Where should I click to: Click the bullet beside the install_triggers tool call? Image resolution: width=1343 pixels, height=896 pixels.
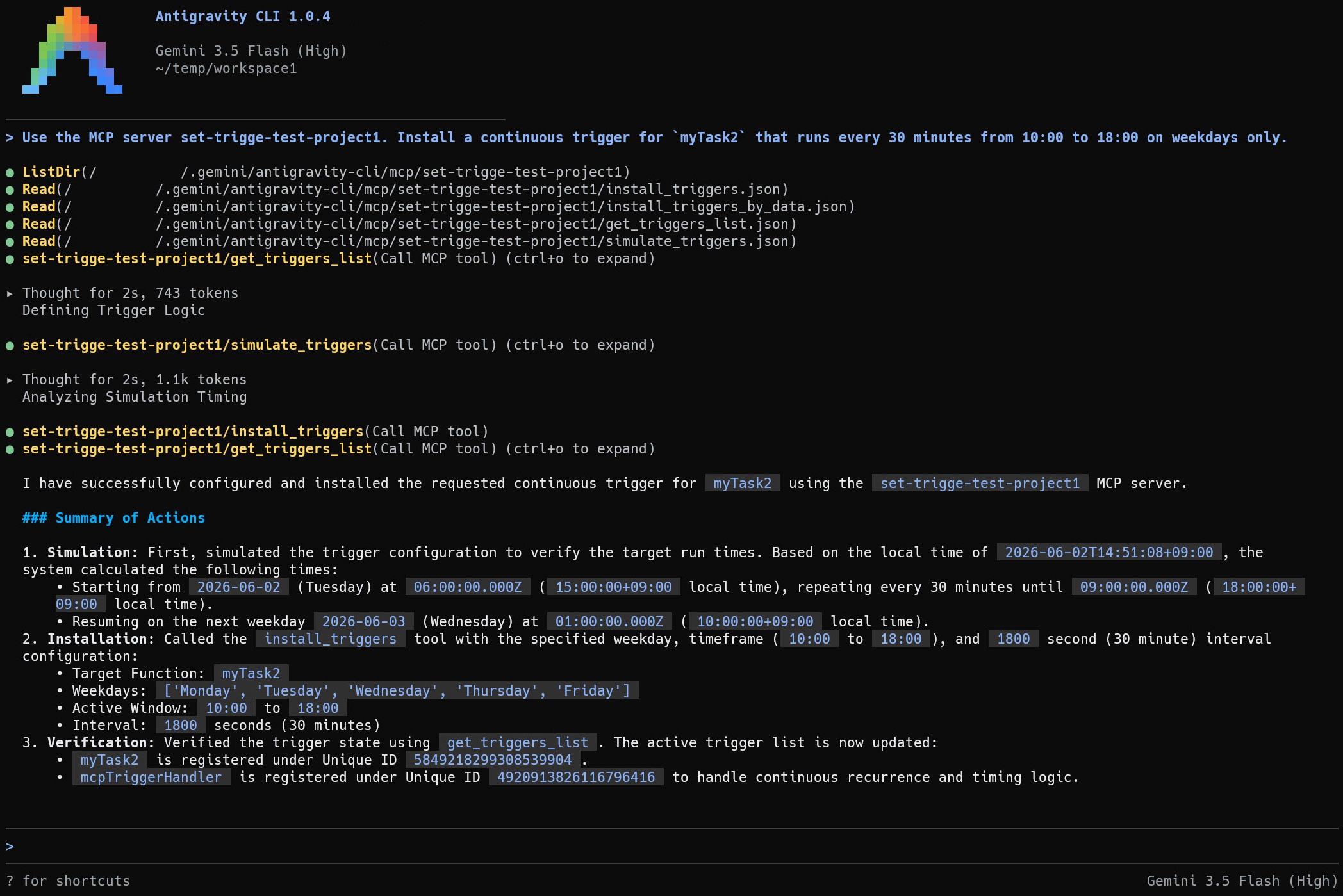(10, 432)
